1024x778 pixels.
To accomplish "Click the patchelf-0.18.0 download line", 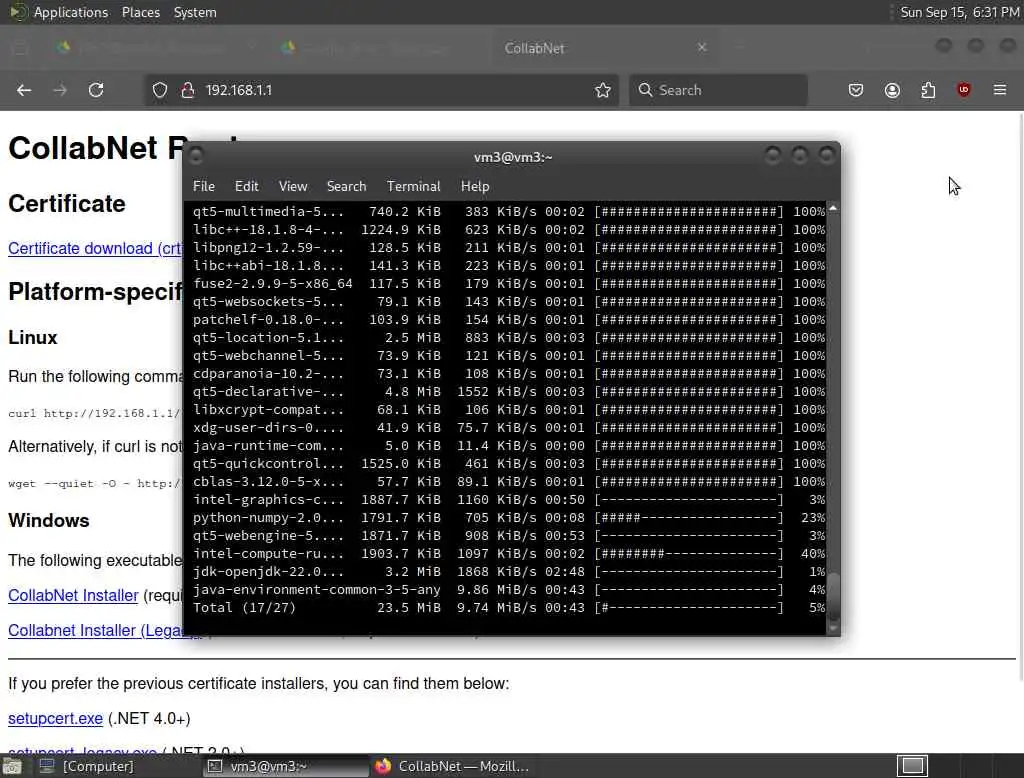I will tap(509, 319).
